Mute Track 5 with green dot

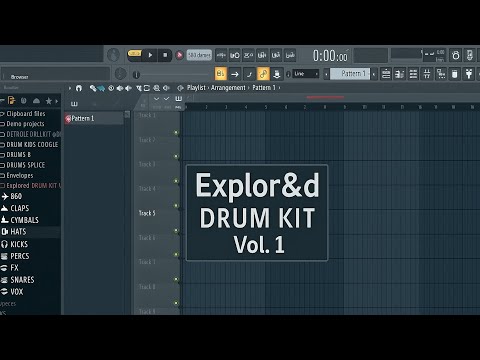[x=176, y=230]
